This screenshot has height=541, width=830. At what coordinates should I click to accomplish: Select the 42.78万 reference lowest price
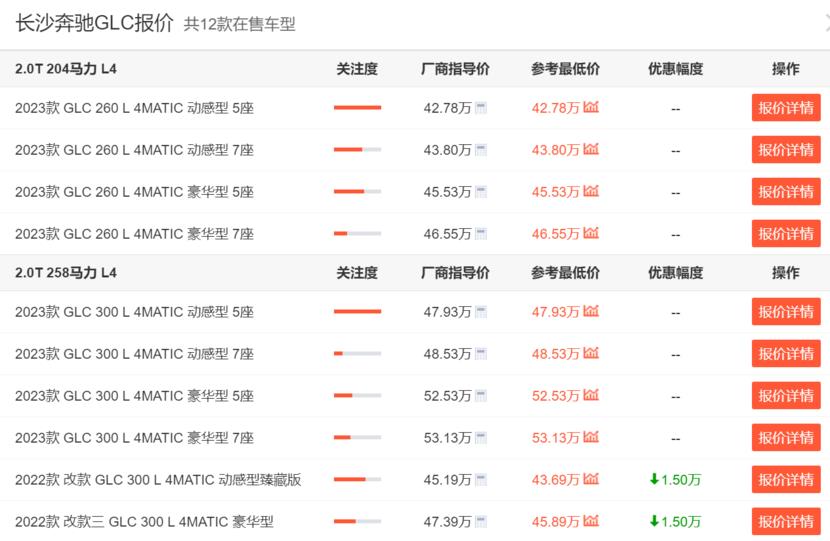point(556,108)
